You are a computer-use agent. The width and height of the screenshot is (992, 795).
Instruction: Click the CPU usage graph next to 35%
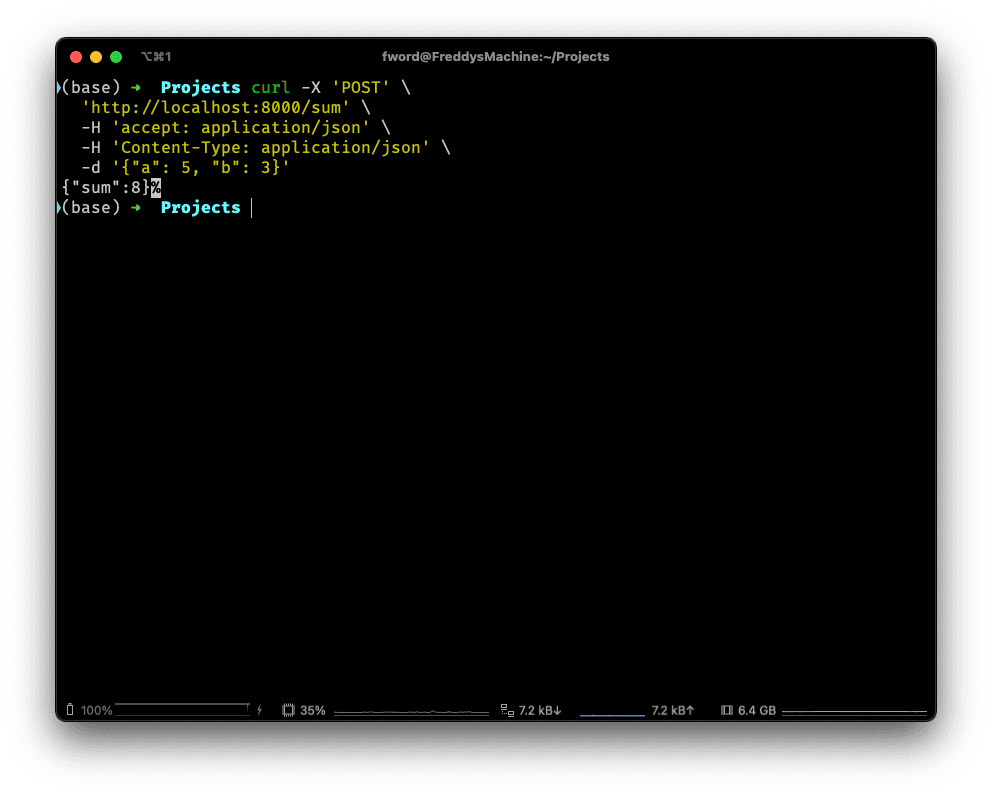click(411, 712)
